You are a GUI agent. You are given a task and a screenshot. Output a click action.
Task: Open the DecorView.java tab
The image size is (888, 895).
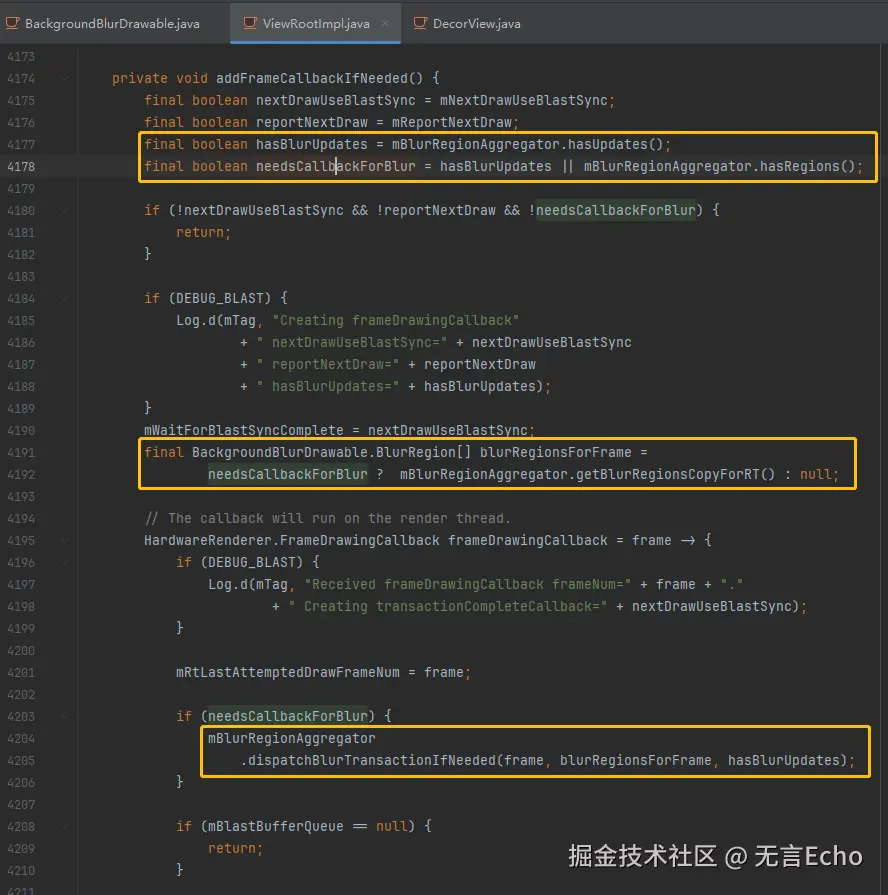467,23
